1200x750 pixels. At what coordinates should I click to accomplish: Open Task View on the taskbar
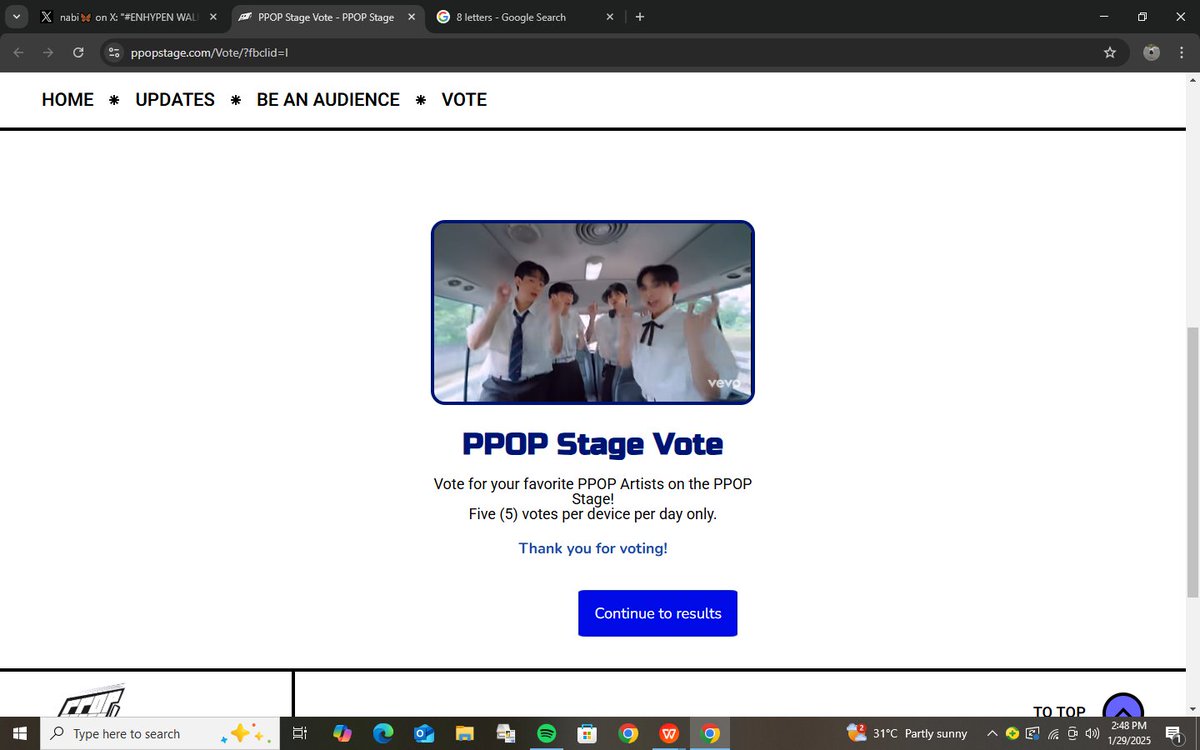pos(299,733)
